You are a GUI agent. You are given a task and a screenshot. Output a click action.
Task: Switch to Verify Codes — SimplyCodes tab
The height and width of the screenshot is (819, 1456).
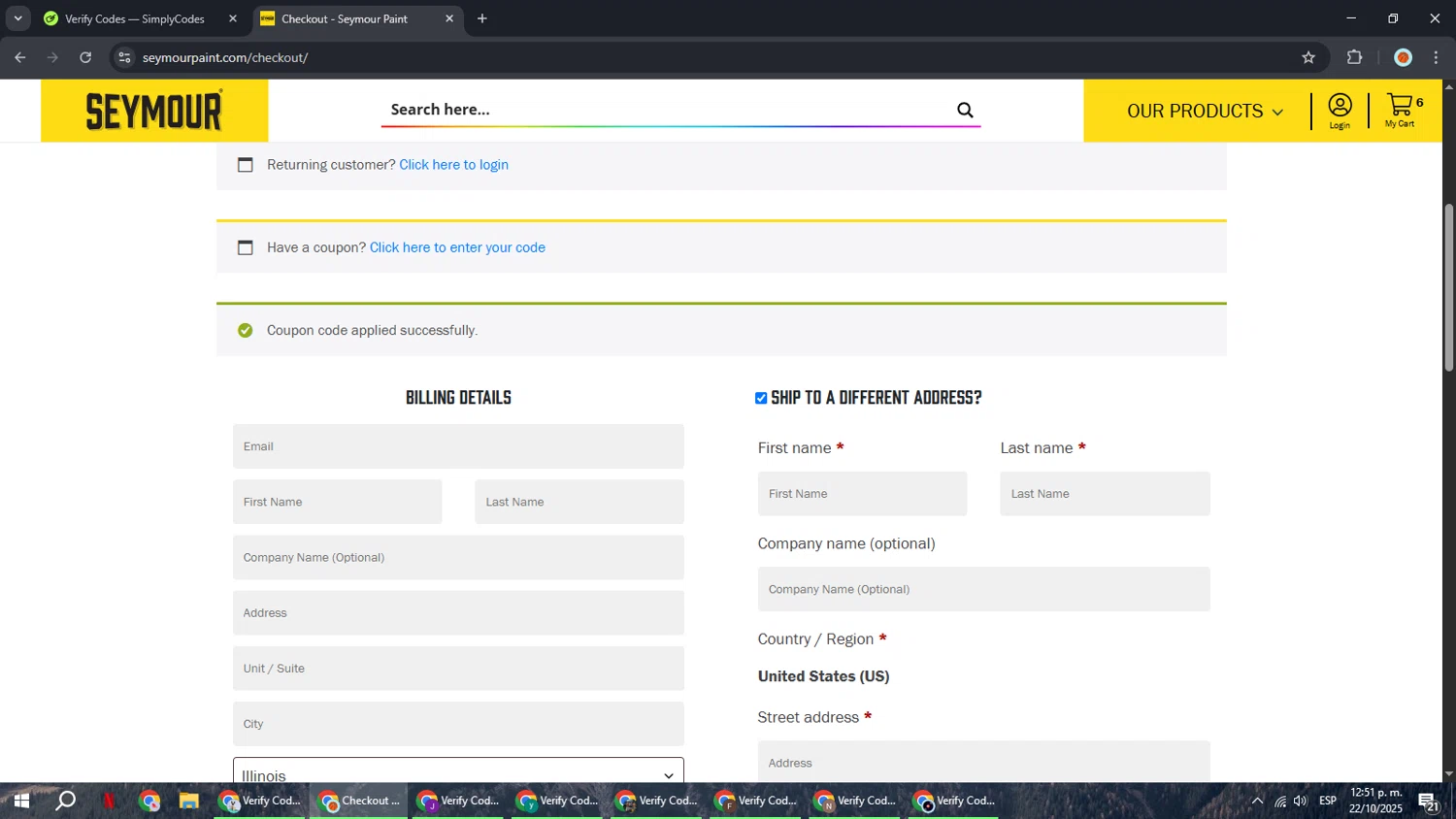click(x=135, y=18)
